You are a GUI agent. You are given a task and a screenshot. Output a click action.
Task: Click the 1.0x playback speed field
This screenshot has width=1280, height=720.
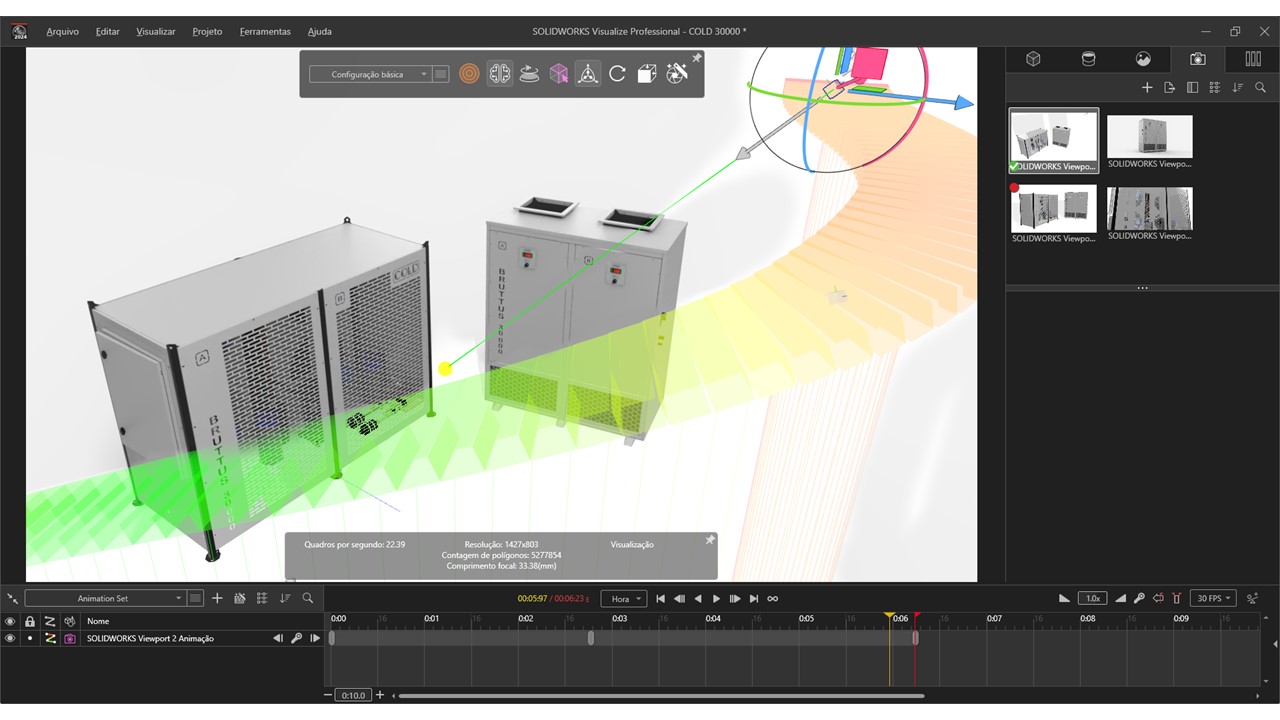[x=1092, y=598]
